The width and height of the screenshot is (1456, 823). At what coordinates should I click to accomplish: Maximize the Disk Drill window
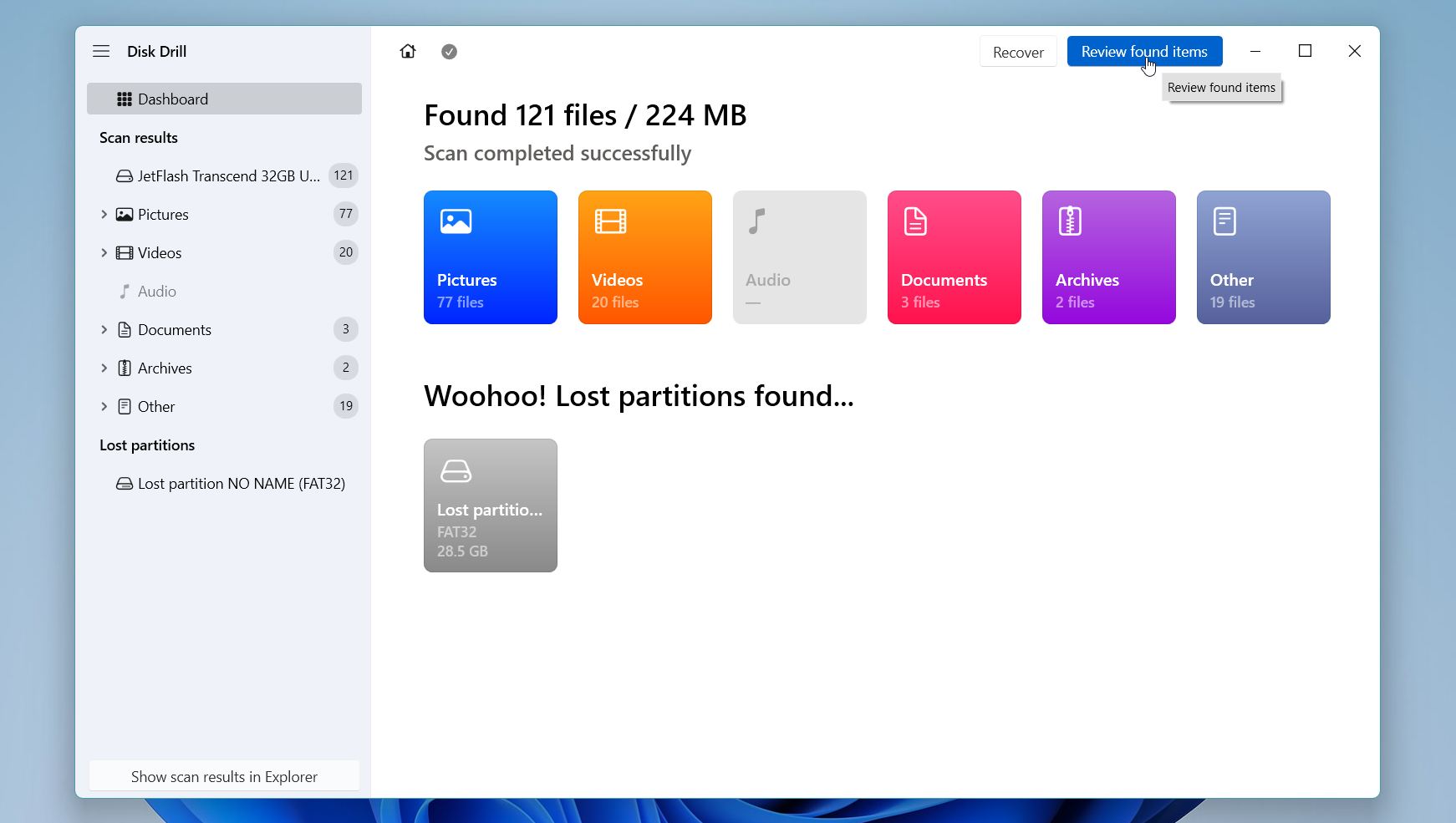pyautogui.click(x=1305, y=51)
